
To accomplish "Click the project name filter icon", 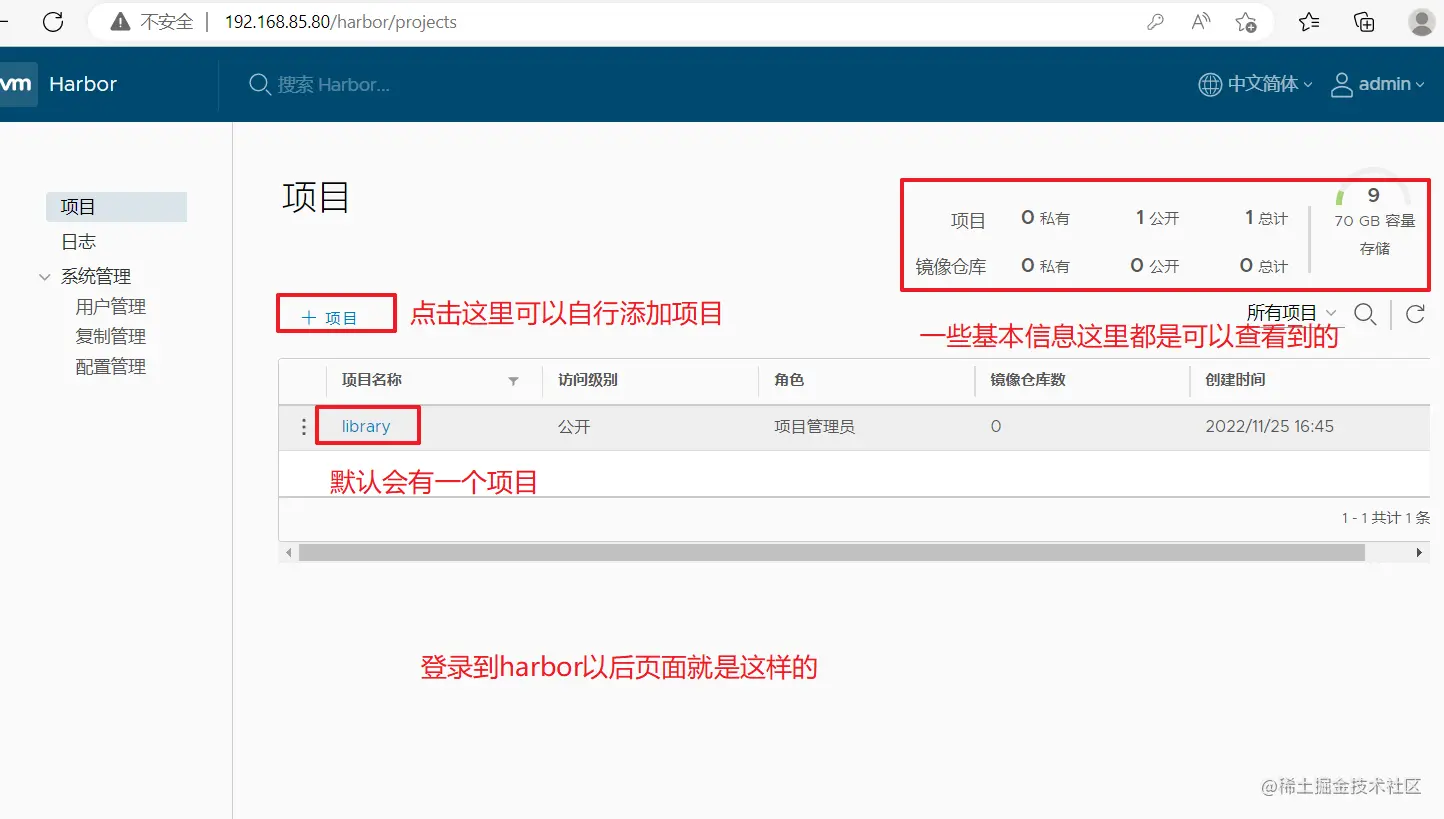I will [x=514, y=381].
